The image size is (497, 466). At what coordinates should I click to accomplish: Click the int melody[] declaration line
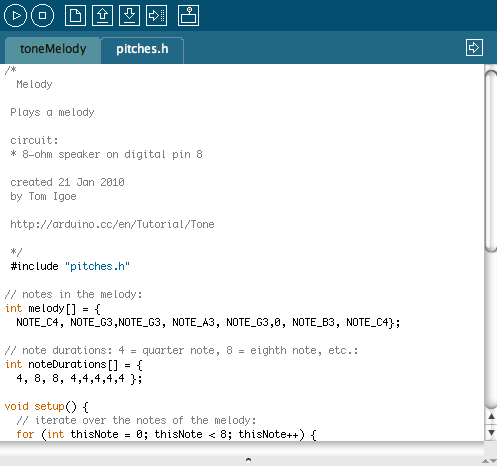click(x=53, y=309)
